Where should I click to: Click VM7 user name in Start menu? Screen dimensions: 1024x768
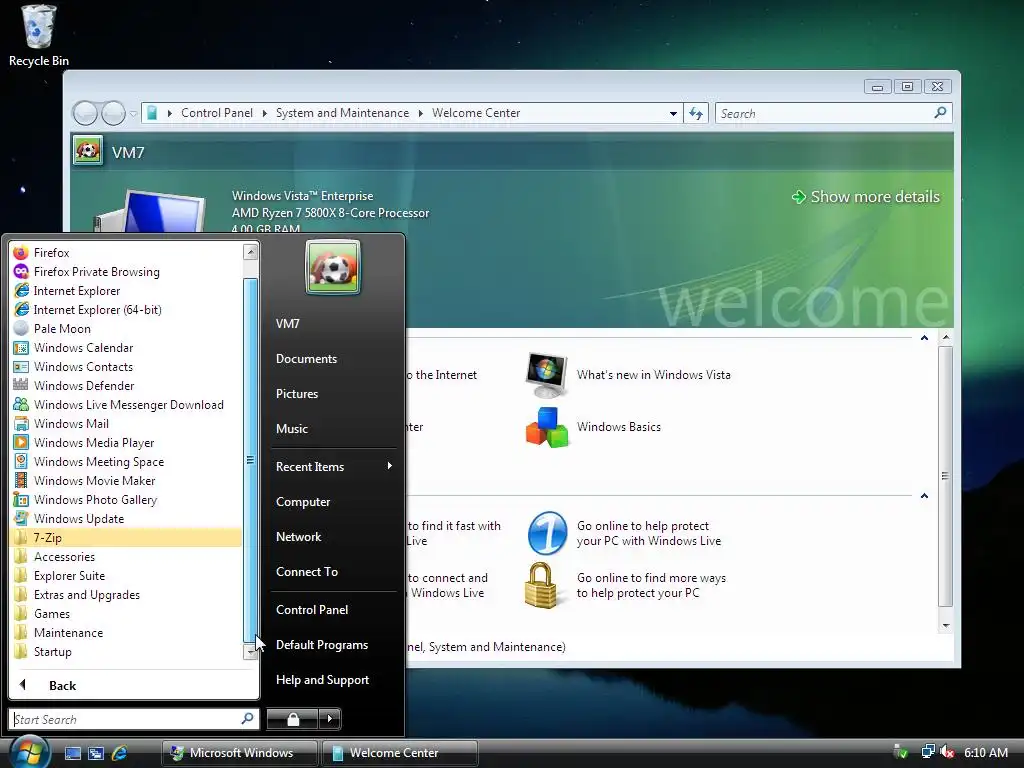tap(333, 323)
